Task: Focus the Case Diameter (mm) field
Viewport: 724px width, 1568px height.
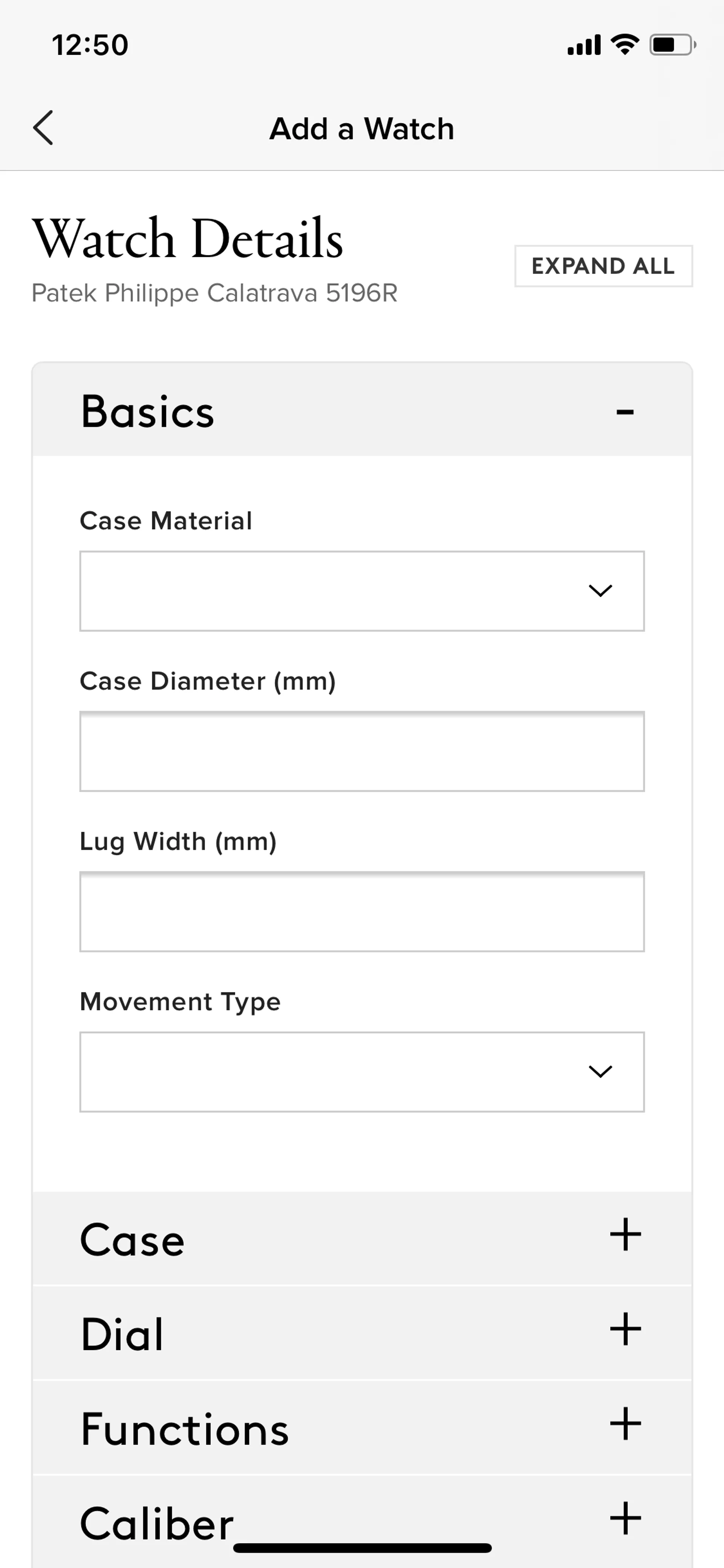Action: point(361,751)
